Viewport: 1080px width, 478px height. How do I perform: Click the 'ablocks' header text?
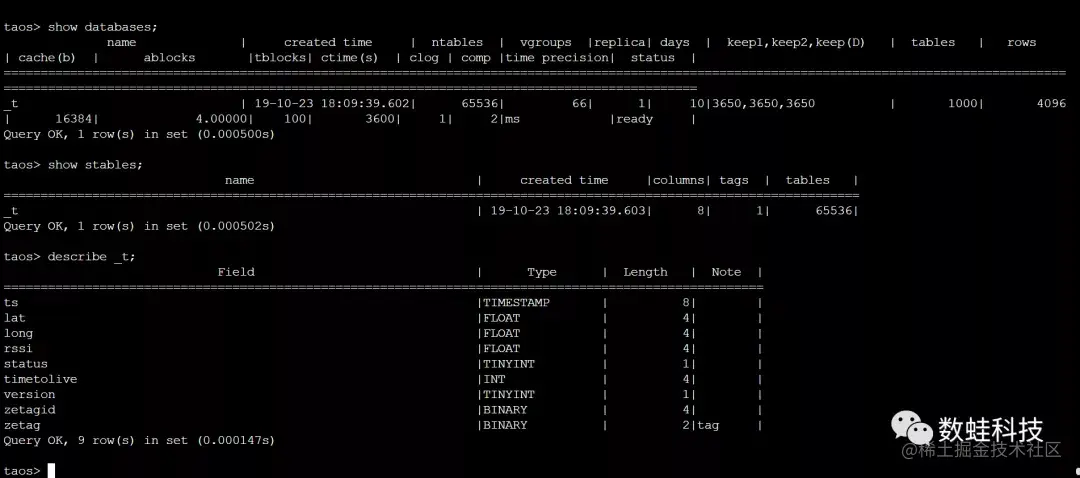point(169,58)
